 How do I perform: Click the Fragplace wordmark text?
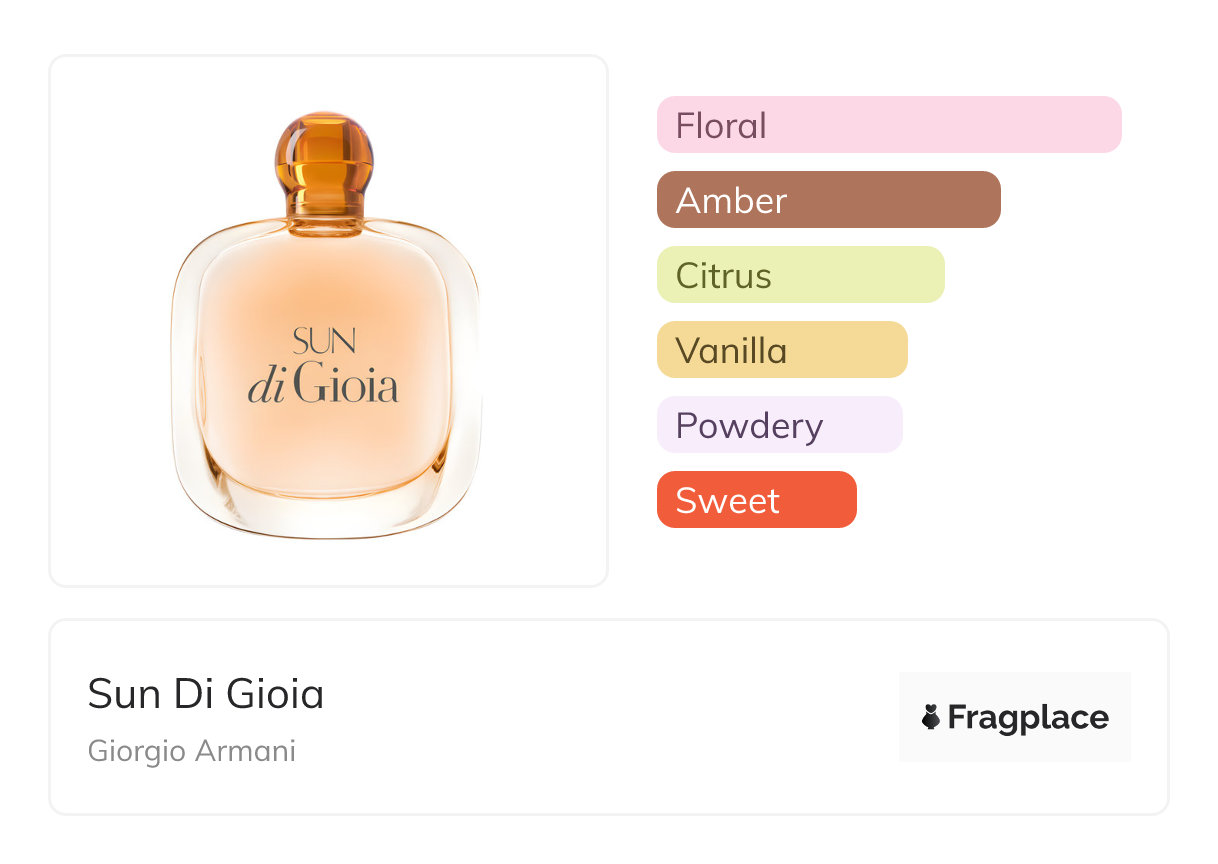(1028, 718)
